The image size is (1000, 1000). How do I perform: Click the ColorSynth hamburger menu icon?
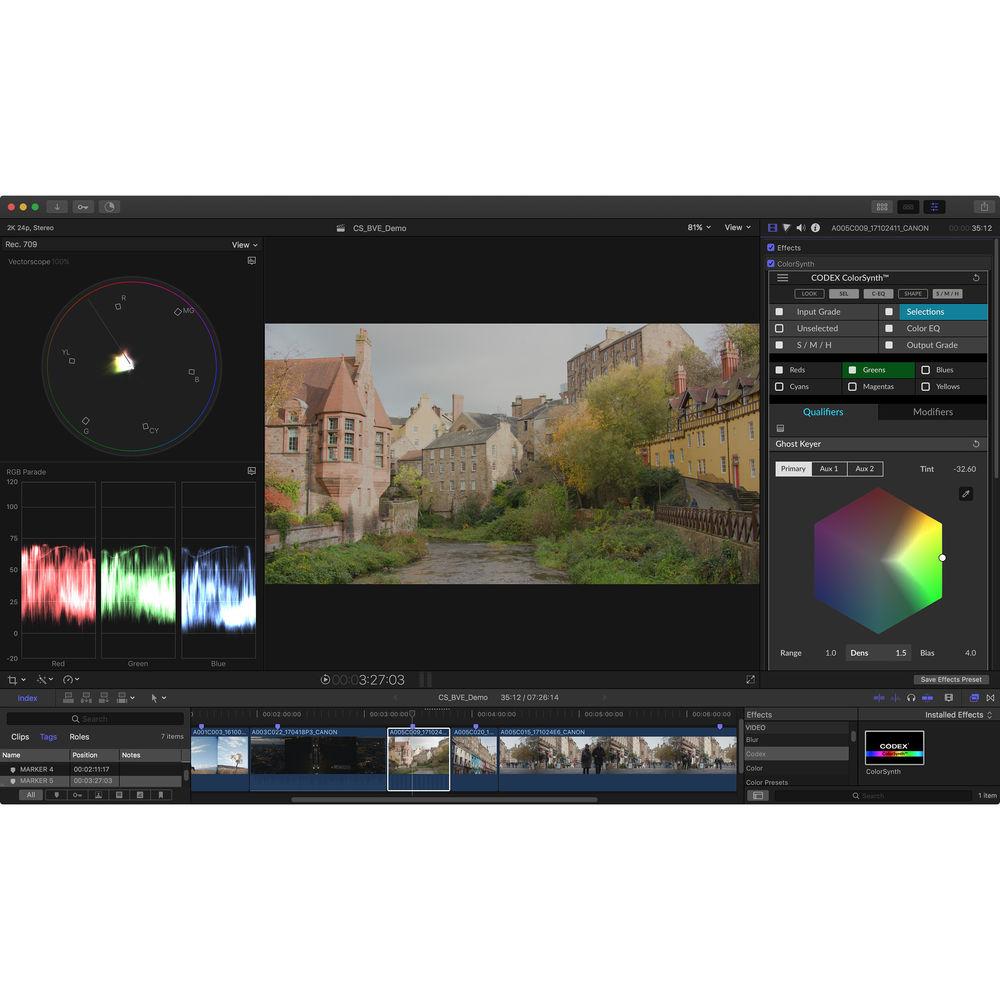(x=782, y=277)
